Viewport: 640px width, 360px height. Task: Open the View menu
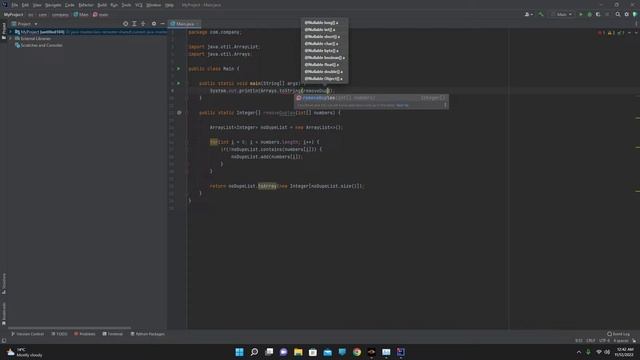click(37, 5)
